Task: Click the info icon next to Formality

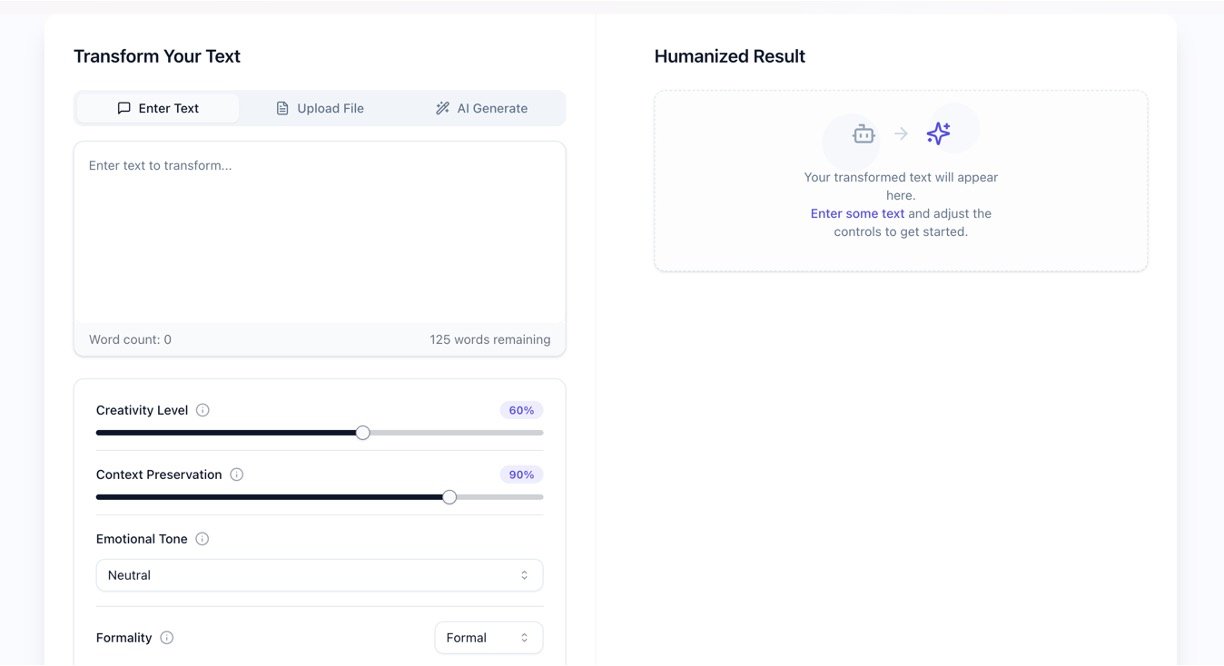Action: pyautogui.click(x=167, y=638)
